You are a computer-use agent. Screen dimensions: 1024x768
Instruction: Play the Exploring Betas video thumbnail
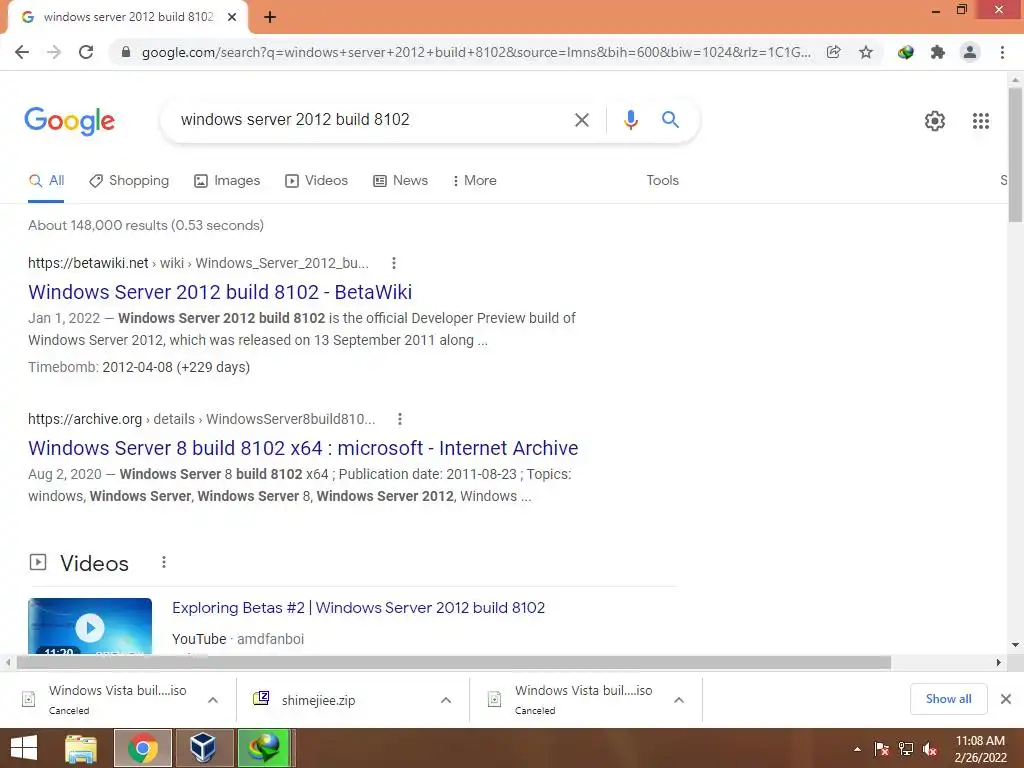[90, 626]
